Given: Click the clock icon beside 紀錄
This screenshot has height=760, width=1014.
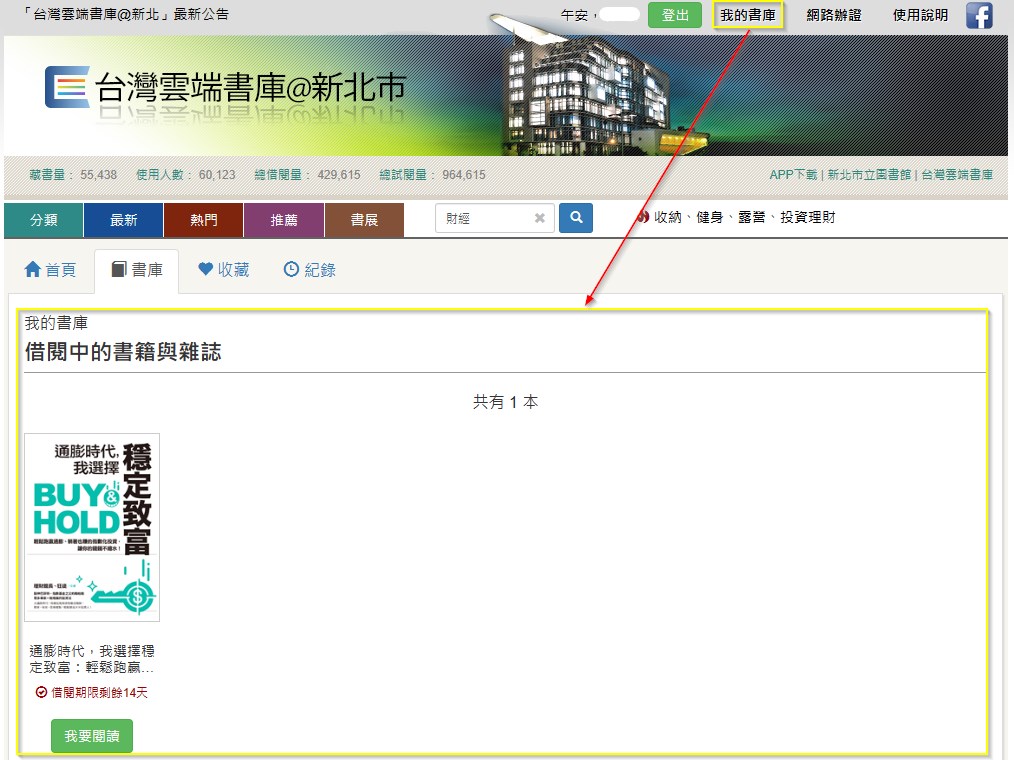Looking at the screenshot, I should [x=292, y=269].
